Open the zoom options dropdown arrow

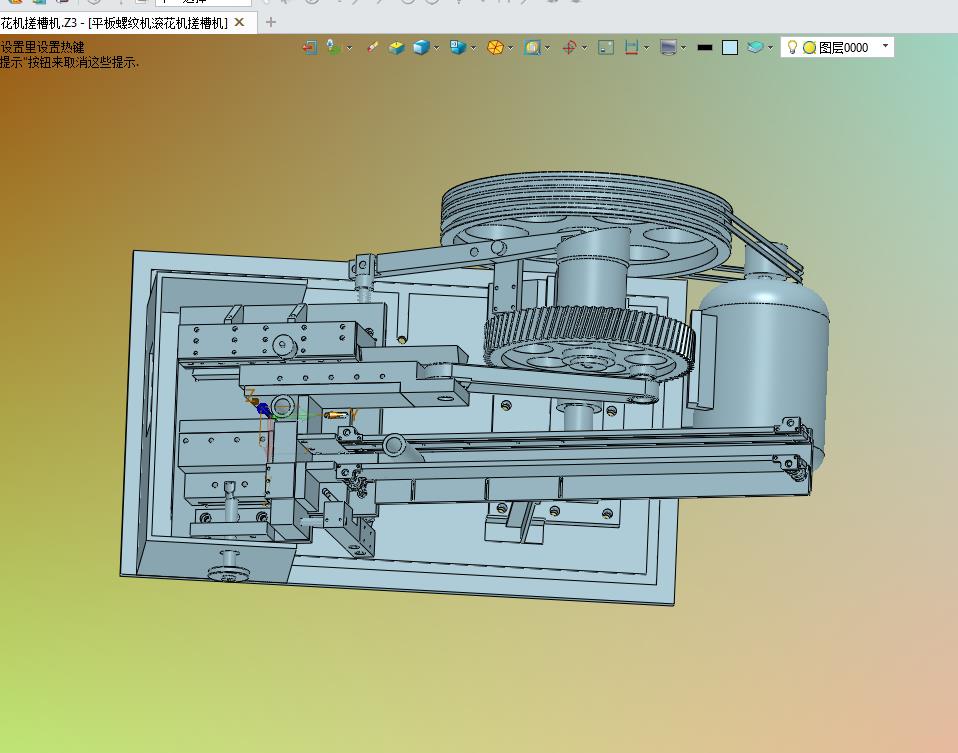[547, 48]
